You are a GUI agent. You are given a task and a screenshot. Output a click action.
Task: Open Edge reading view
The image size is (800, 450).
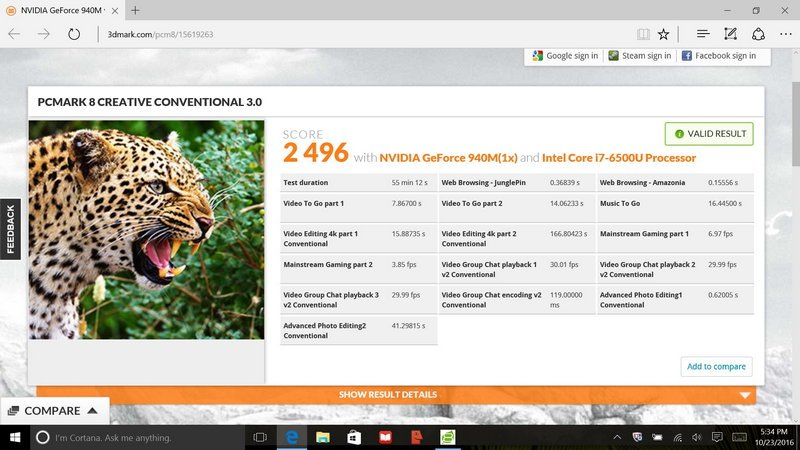[x=643, y=33]
